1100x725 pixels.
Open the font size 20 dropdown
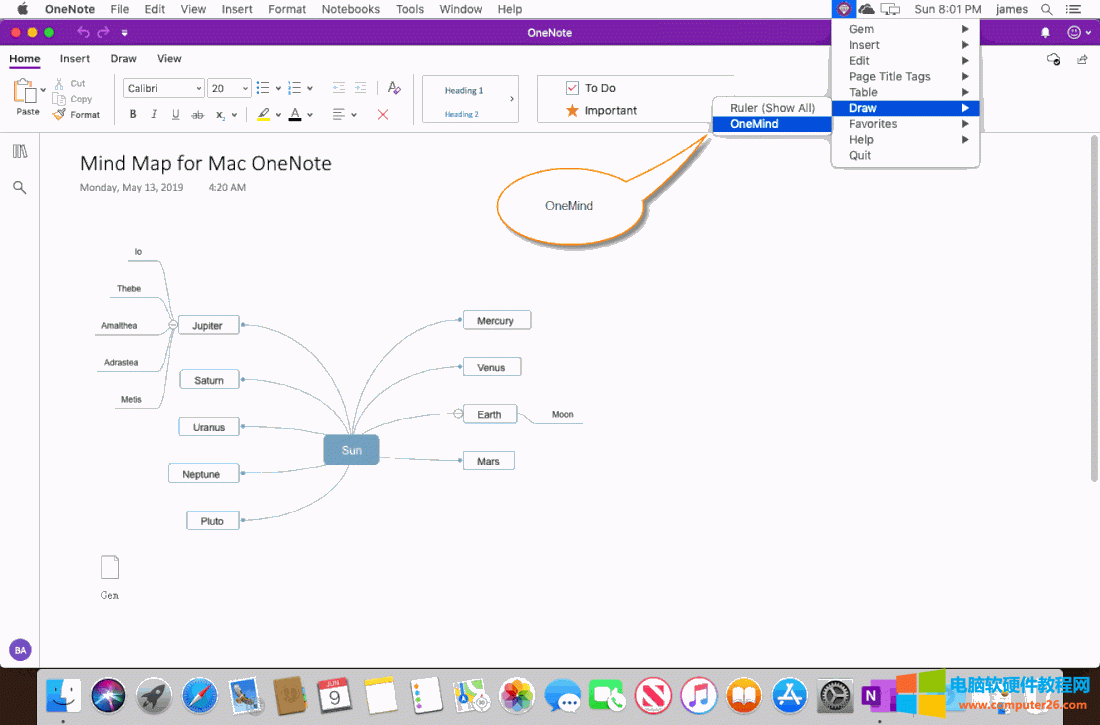point(245,89)
